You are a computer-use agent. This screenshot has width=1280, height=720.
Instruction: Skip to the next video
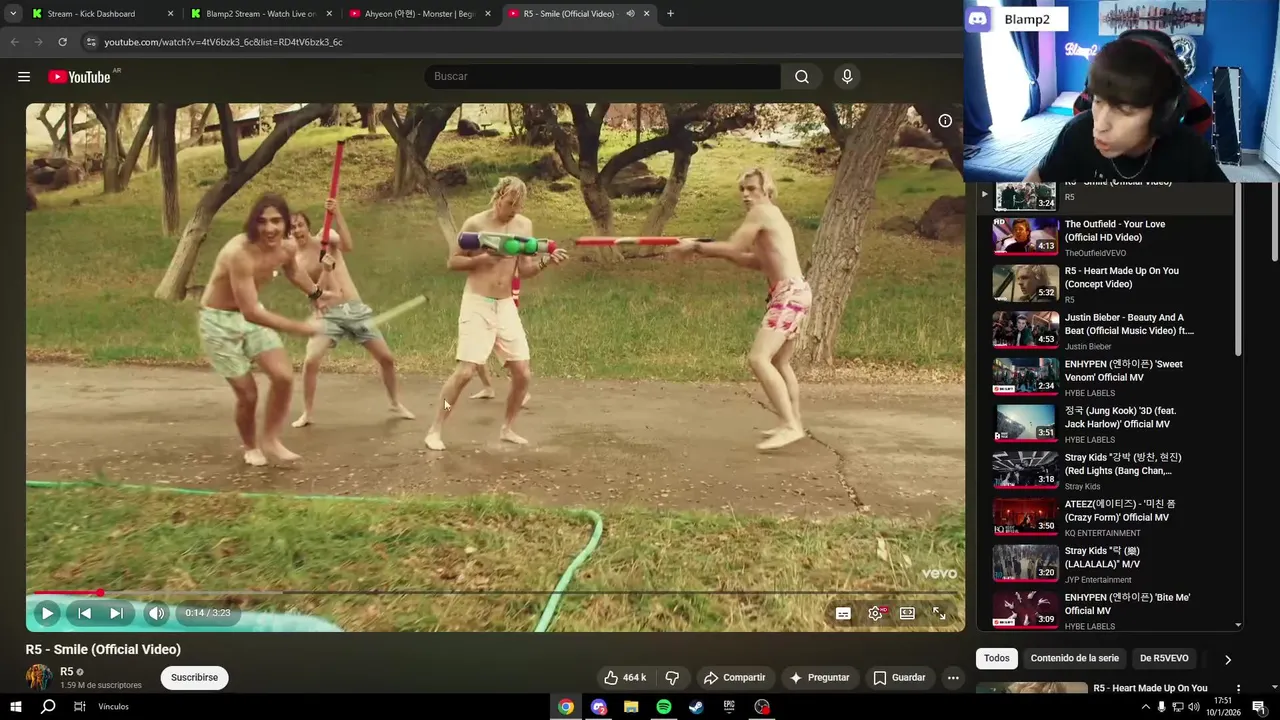(116, 613)
